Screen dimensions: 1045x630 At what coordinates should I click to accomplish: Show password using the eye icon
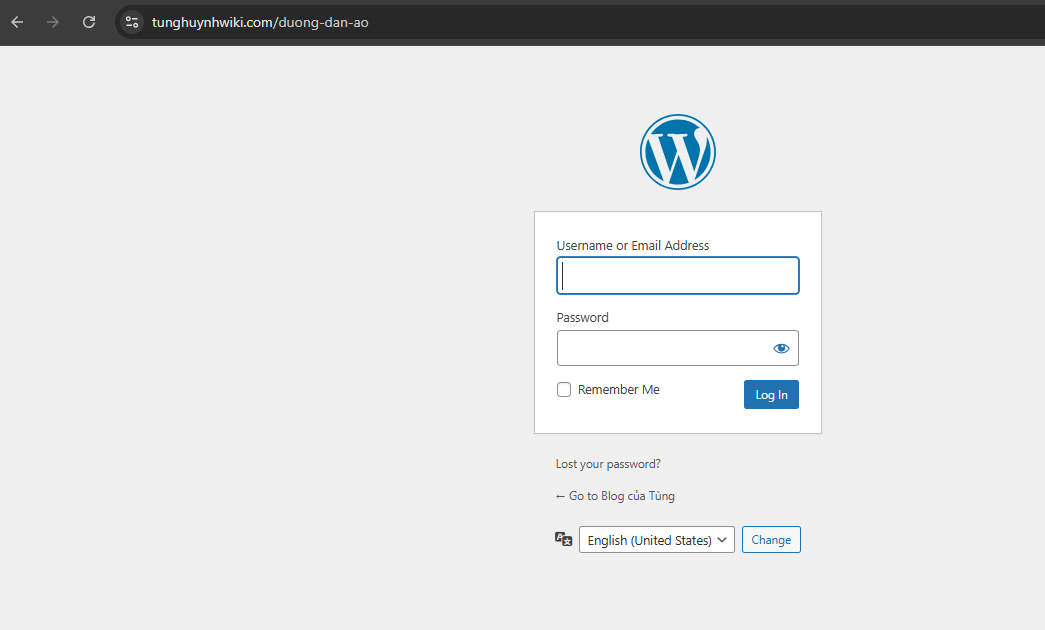click(x=781, y=348)
